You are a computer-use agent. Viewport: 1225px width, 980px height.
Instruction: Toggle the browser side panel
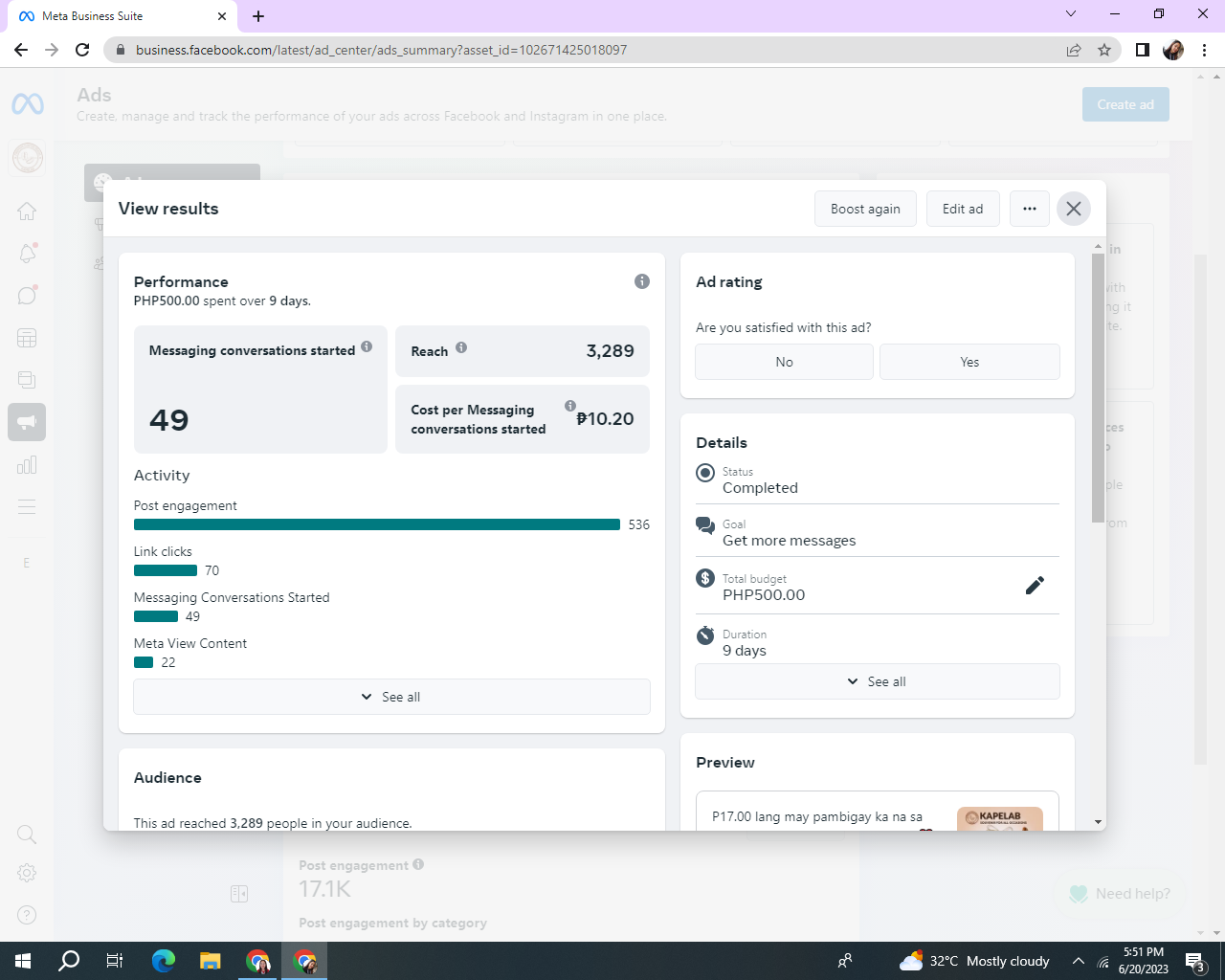point(1142,50)
